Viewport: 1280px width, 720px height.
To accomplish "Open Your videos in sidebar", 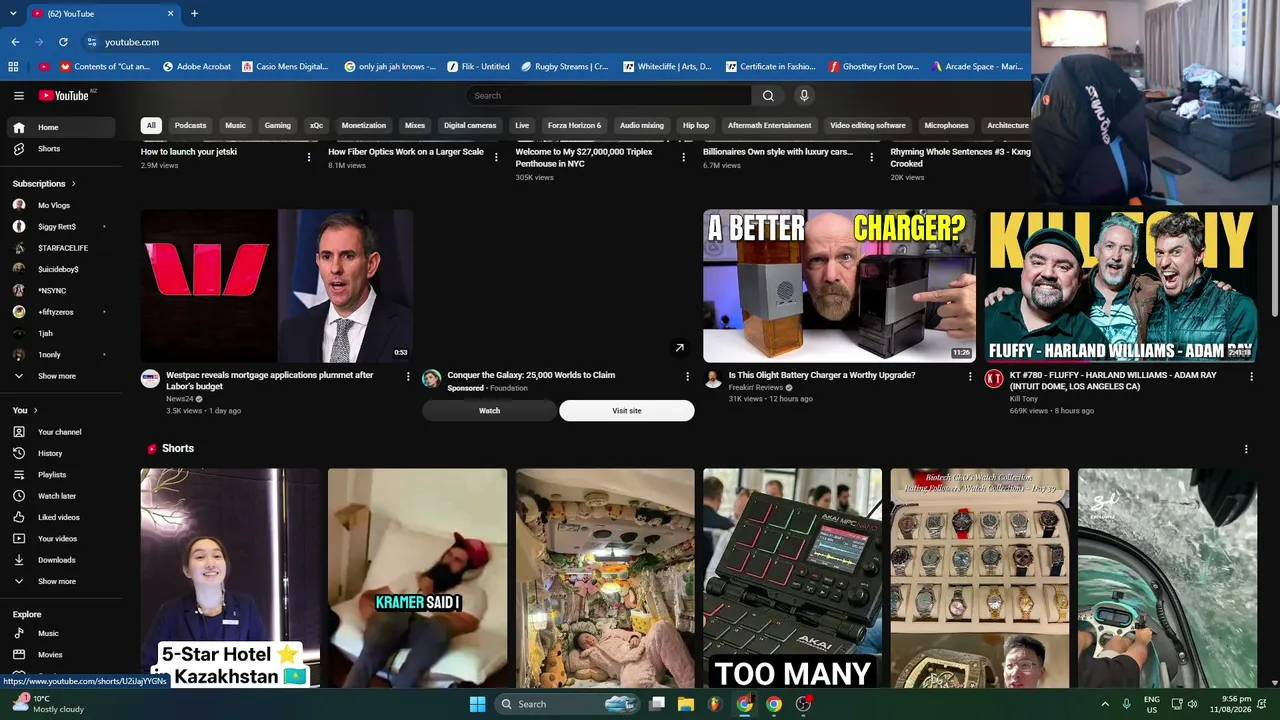I will 60,539.
